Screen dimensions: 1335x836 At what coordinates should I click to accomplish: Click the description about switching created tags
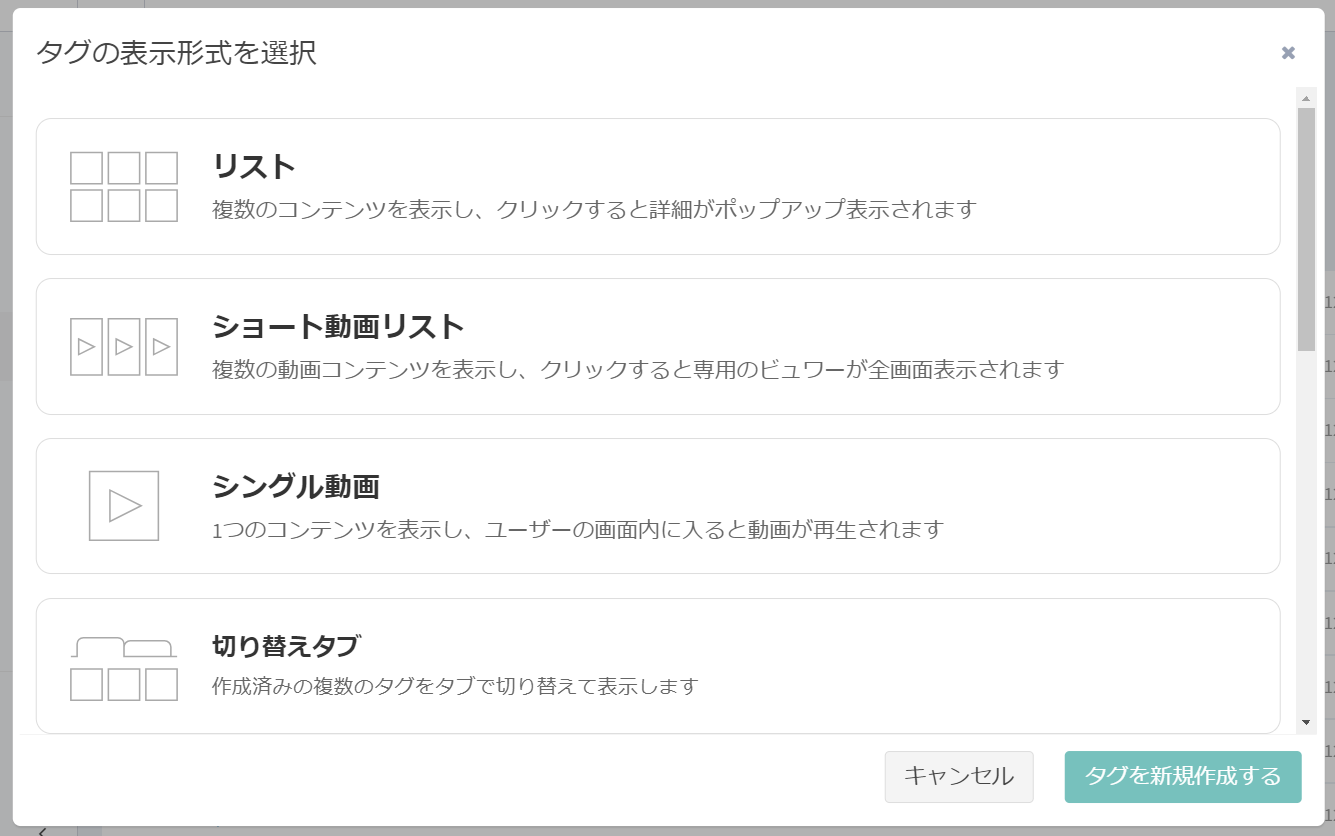point(454,687)
